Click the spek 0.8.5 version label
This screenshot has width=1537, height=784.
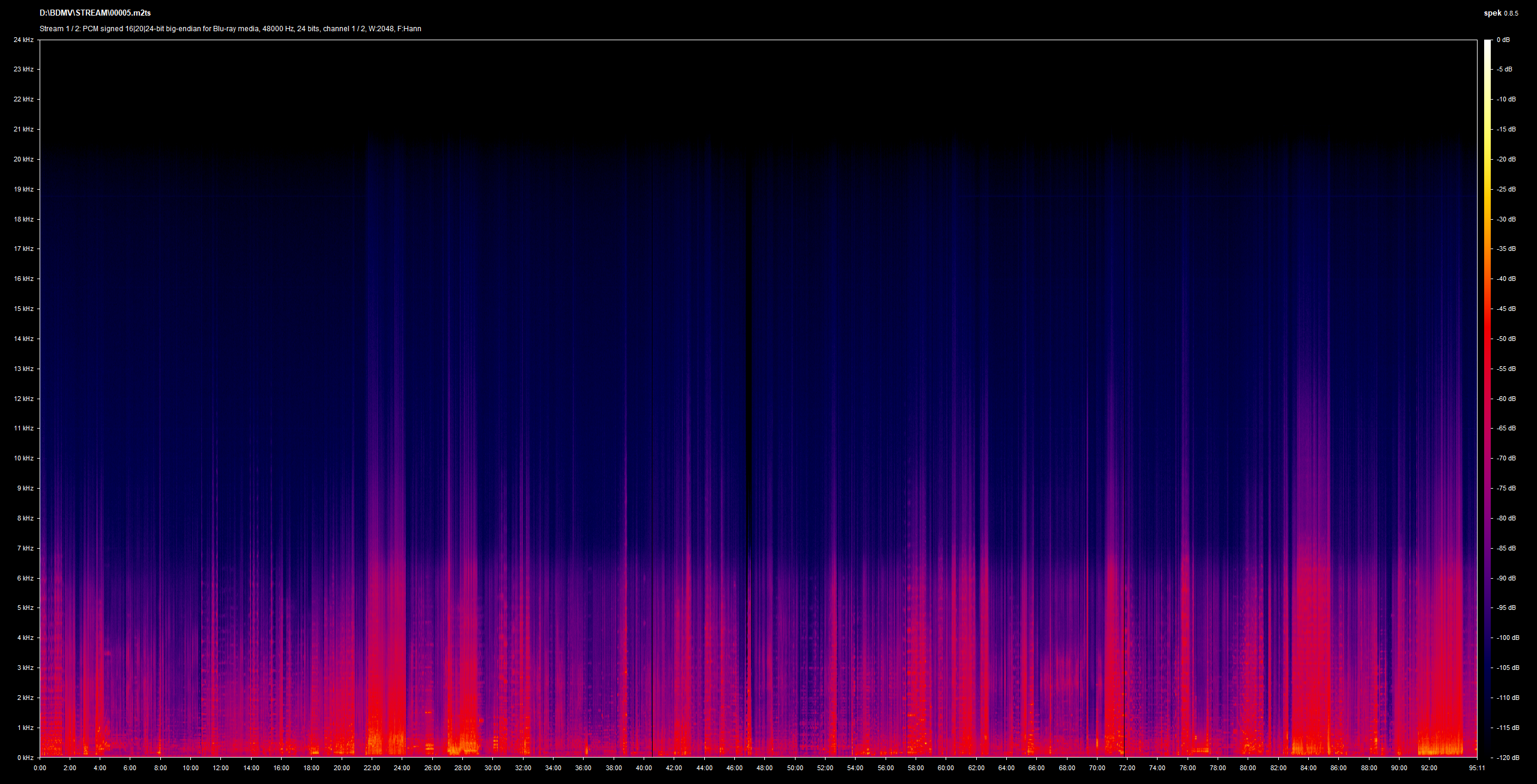(1501, 13)
